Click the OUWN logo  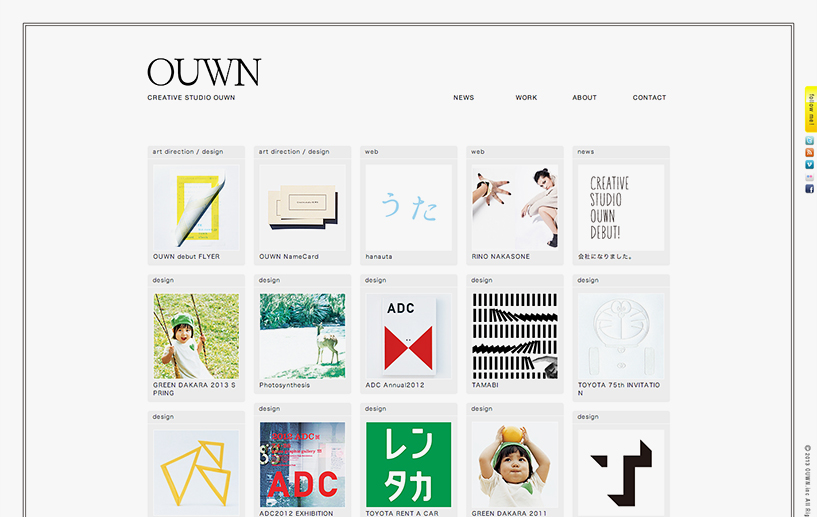(x=204, y=72)
